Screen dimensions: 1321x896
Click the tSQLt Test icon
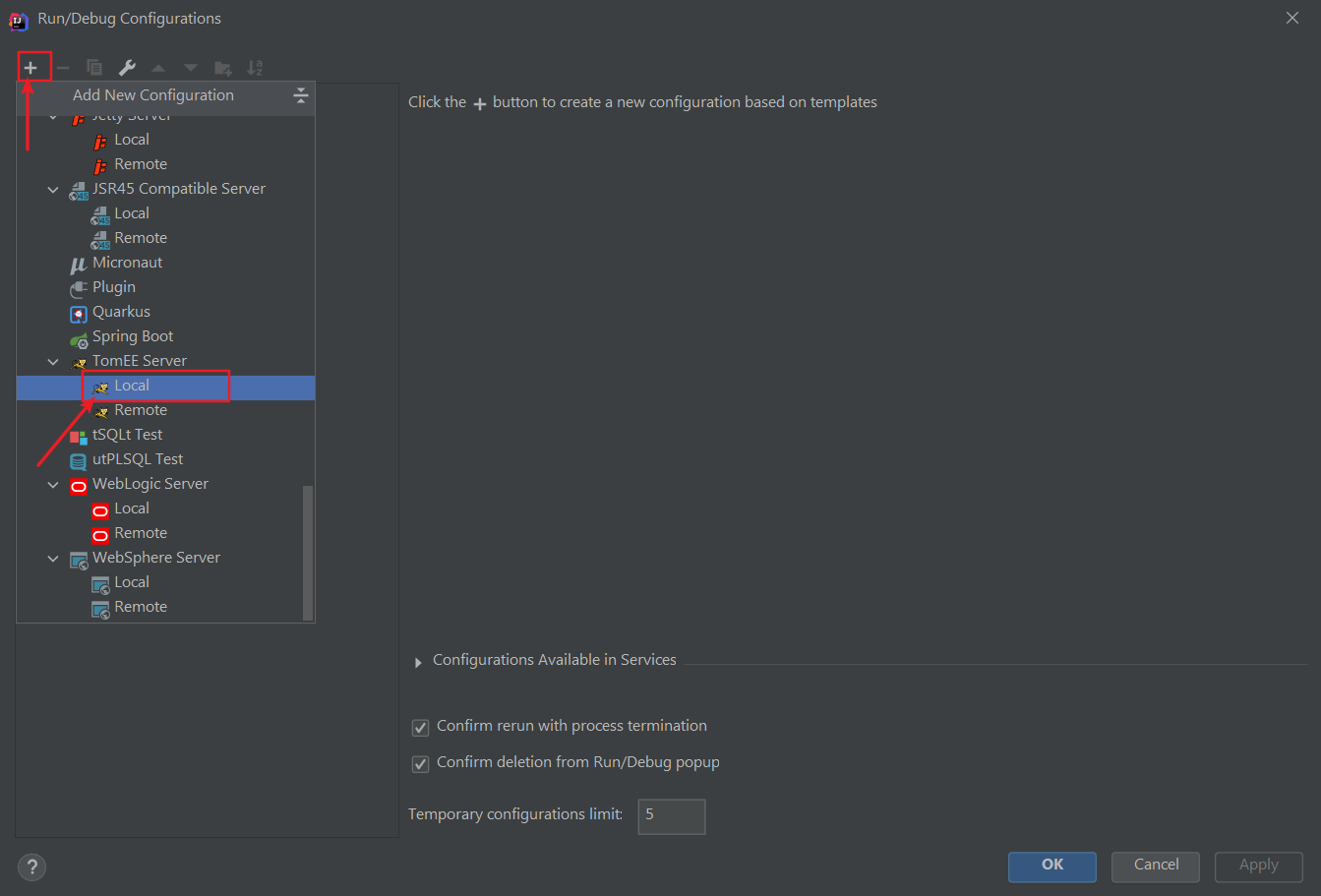point(79,436)
